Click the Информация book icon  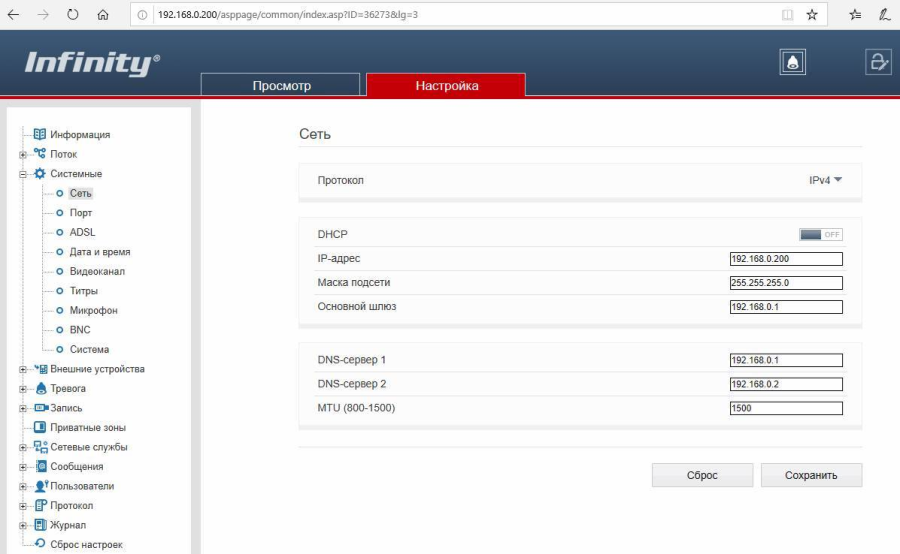40,134
